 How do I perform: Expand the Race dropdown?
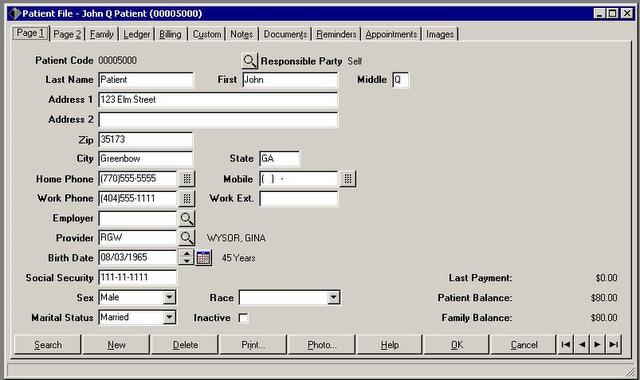pyautogui.click(x=333, y=298)
